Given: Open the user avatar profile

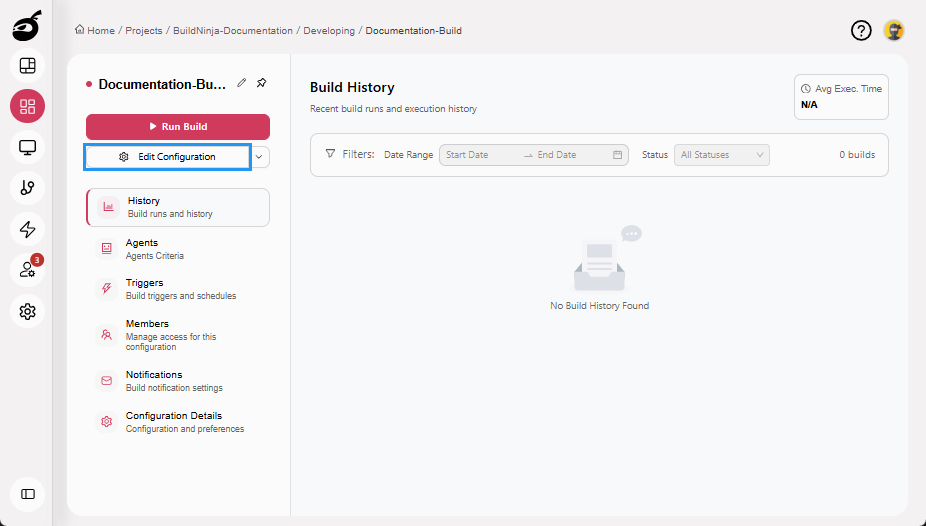Looking at the screenshot, I should [894, 30].
